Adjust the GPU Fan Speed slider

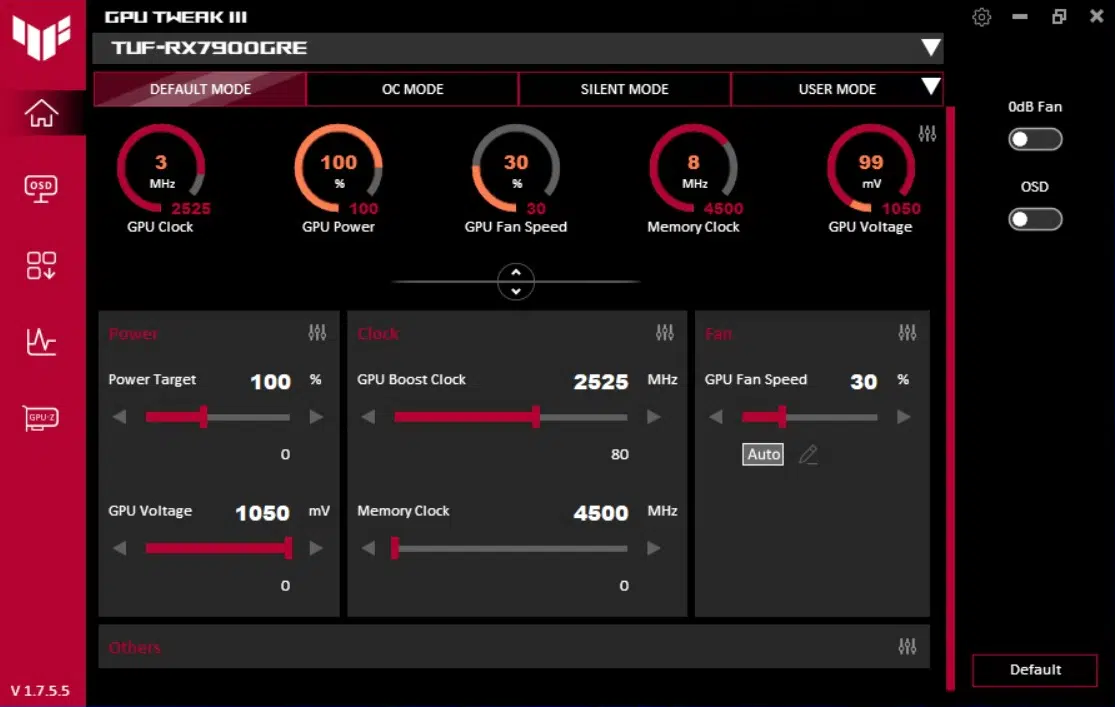[809, 417]
